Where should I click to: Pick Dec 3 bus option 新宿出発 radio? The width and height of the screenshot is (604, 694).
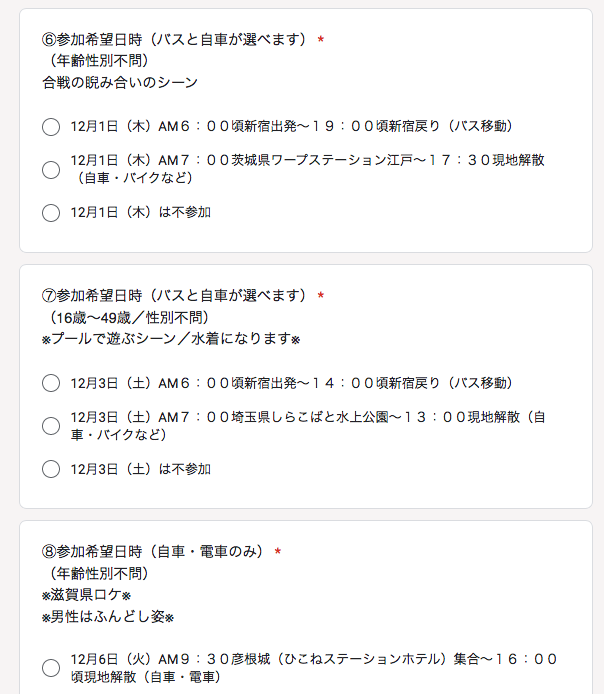point(51,383)
